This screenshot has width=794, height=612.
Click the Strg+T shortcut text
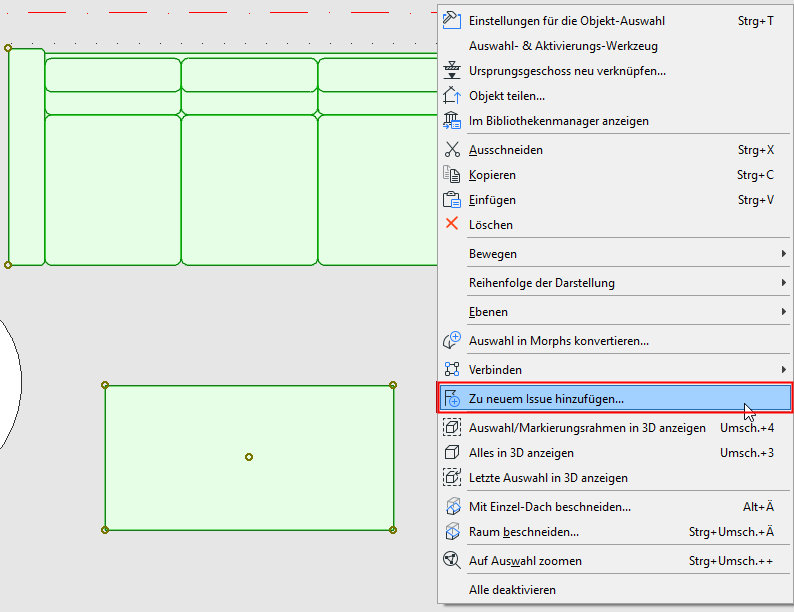point(756,21)
